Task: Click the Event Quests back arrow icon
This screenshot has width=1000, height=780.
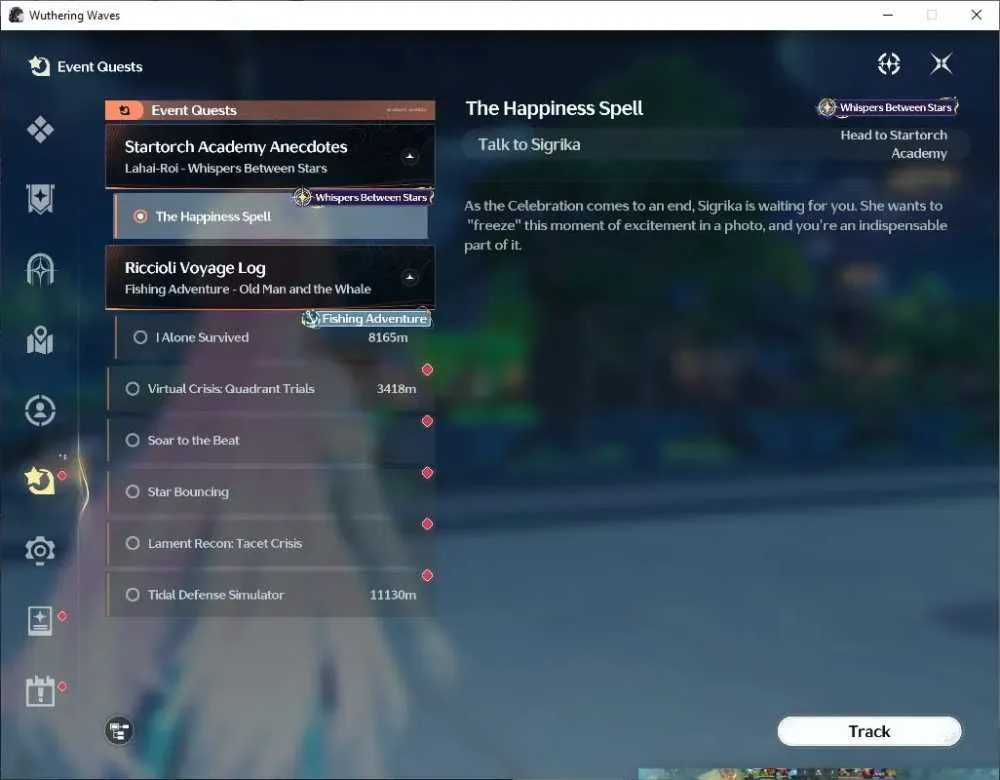Action: 40,66
